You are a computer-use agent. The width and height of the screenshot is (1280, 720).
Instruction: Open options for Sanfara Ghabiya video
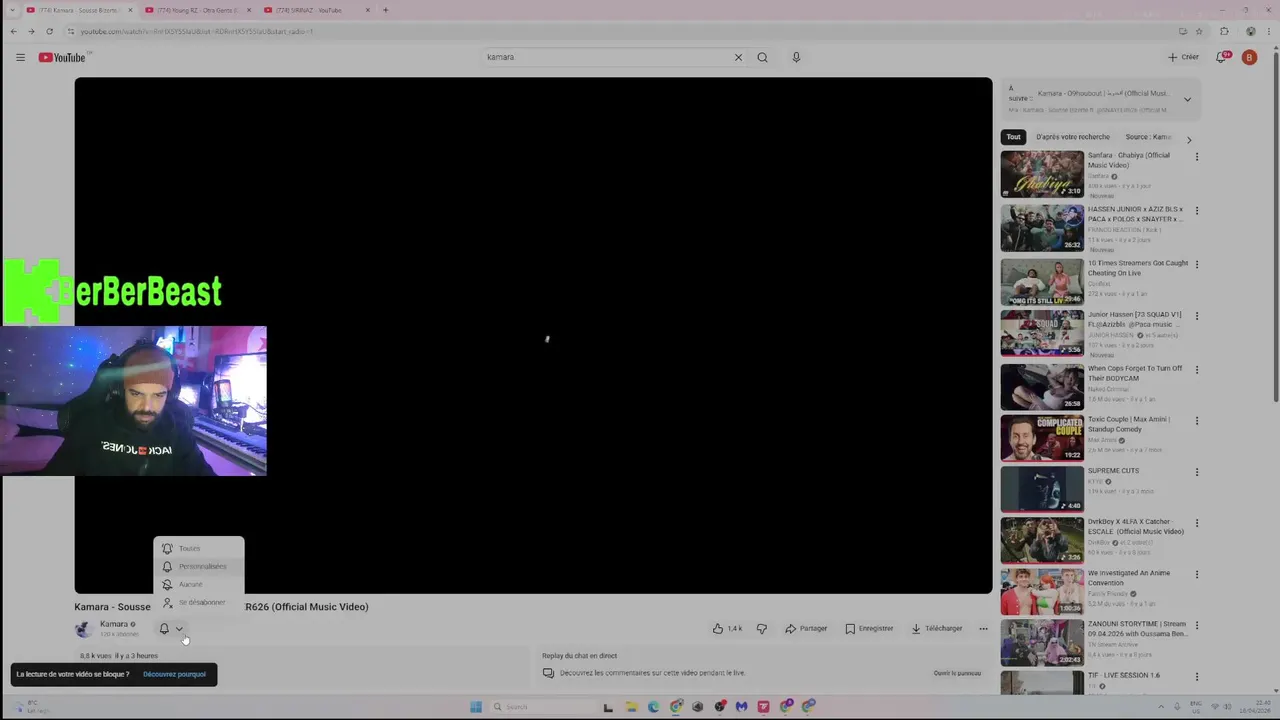1196,157
